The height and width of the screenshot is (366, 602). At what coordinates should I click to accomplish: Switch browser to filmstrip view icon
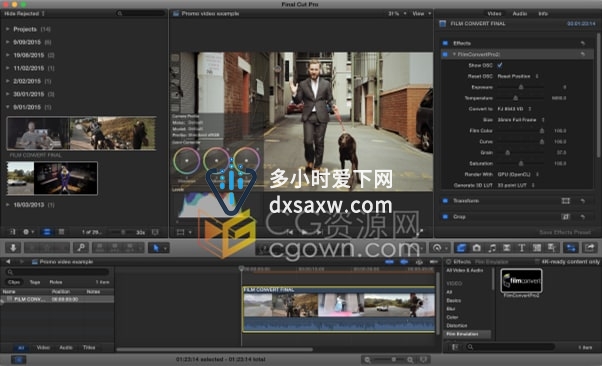(x=47, y=232)
